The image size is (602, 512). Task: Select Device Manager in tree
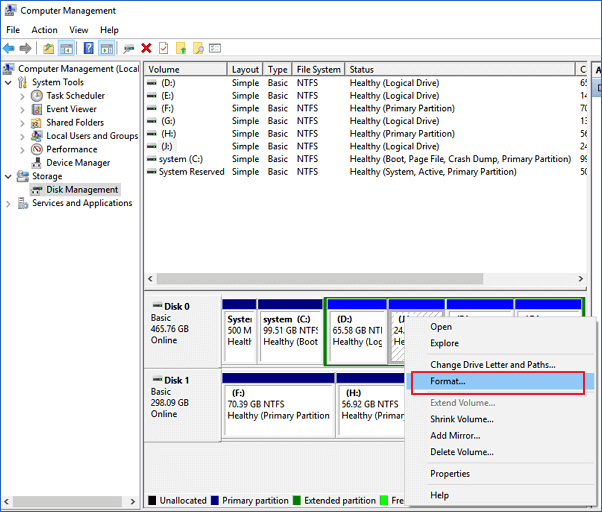(x=78, y=163)
